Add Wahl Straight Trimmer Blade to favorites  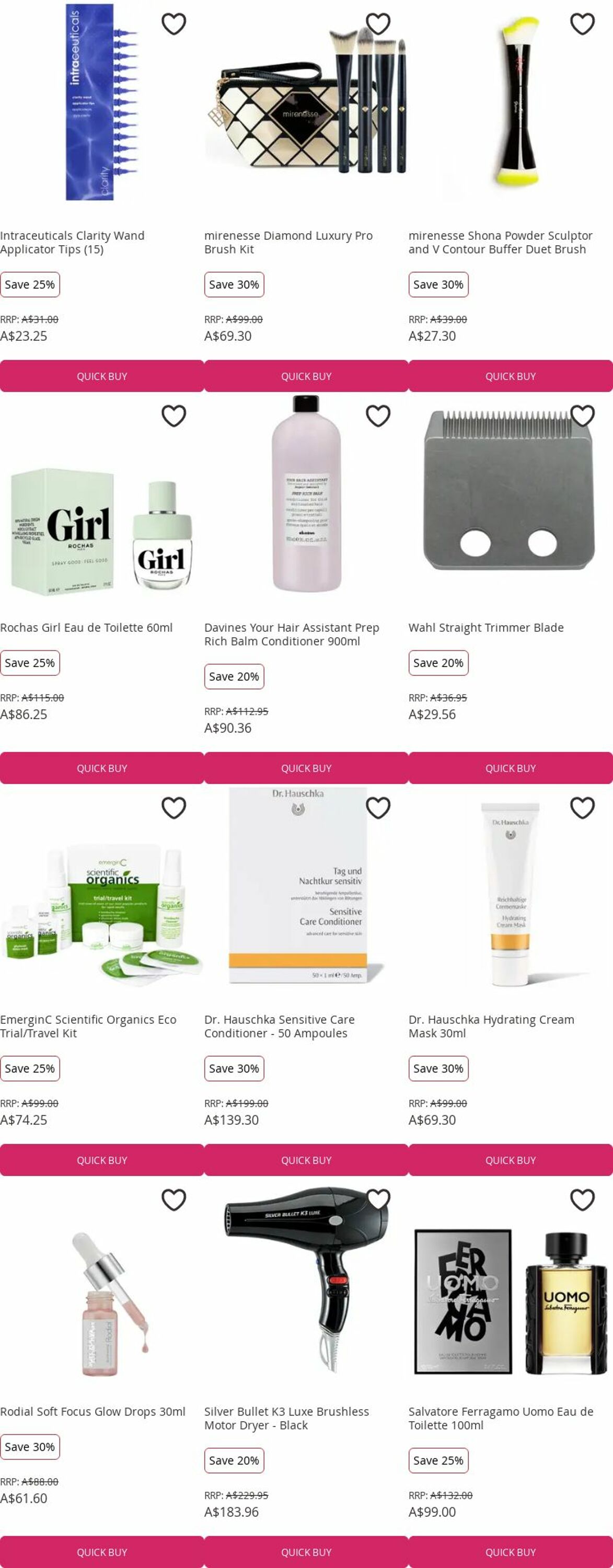coord(582,416)
